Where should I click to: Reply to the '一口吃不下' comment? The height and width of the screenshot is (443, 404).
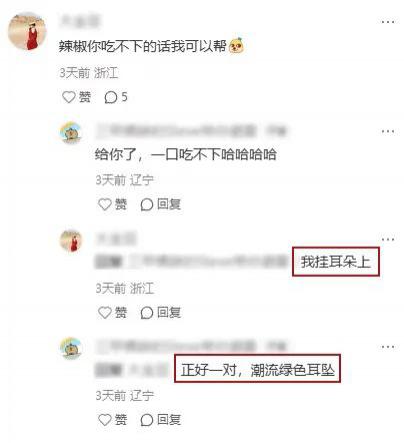click(x=160, y=204)
